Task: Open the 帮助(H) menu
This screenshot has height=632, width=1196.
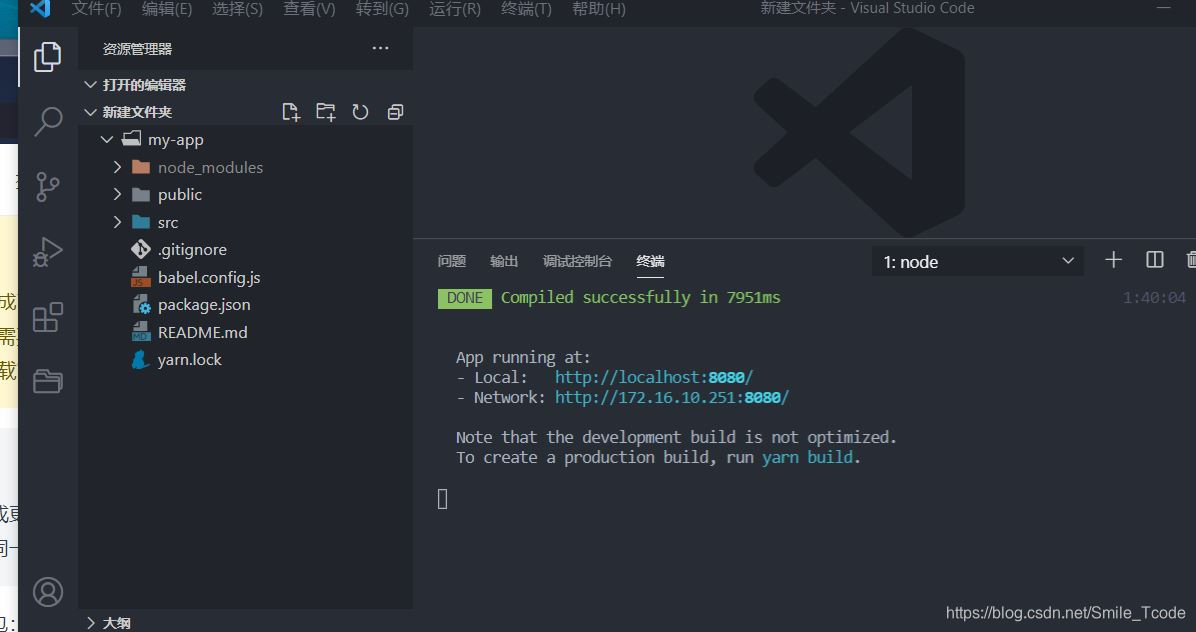Action: tap(599, 9)
